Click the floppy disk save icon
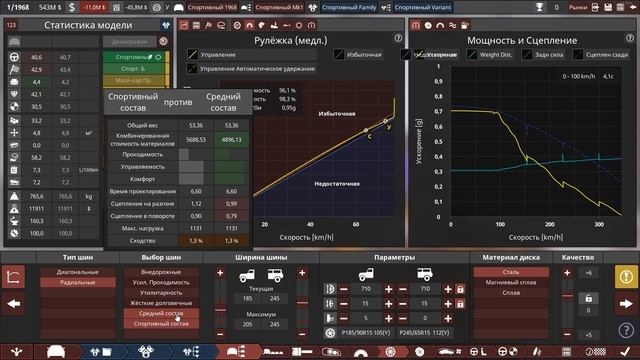This screenshot has width=640, height=360. 608,7
